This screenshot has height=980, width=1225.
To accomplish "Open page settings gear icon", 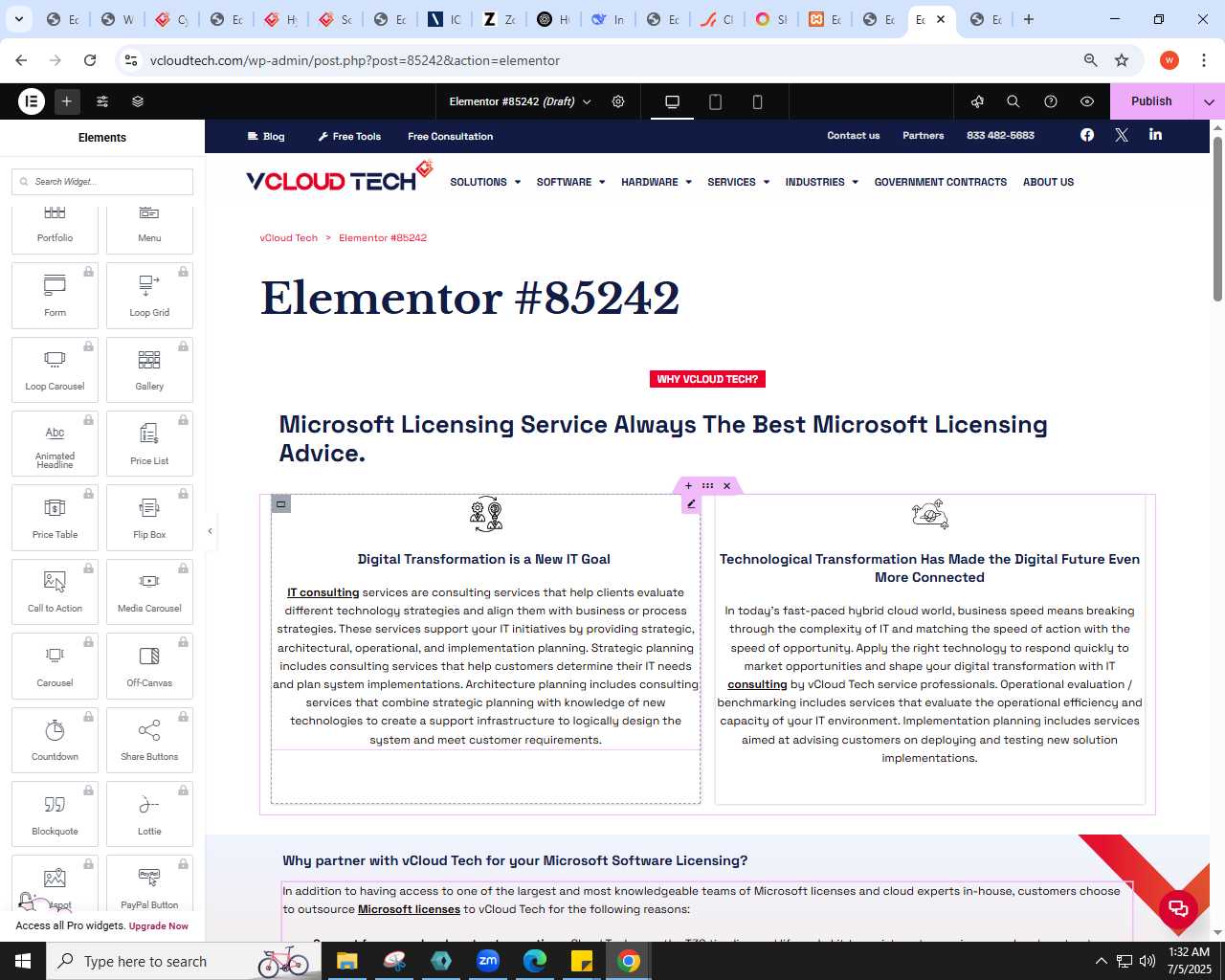I will 618,101.
